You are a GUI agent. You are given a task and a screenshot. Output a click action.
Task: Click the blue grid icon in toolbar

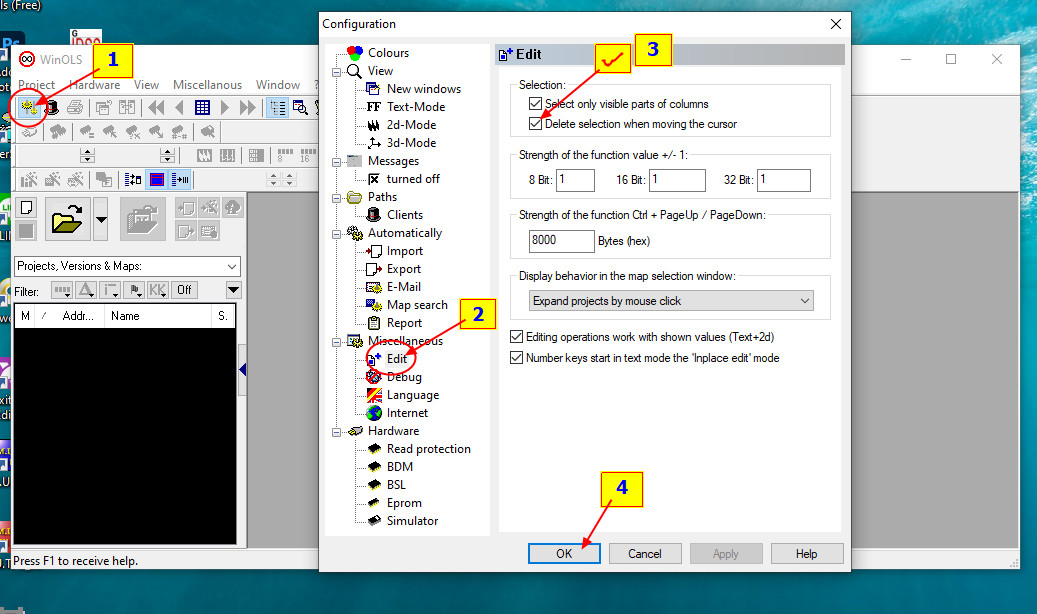(x=202, y=107)
